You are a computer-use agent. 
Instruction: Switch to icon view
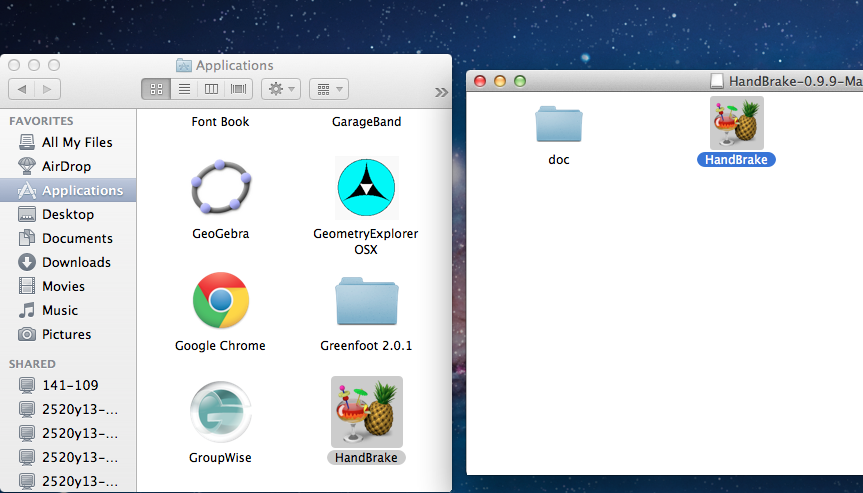156,89
